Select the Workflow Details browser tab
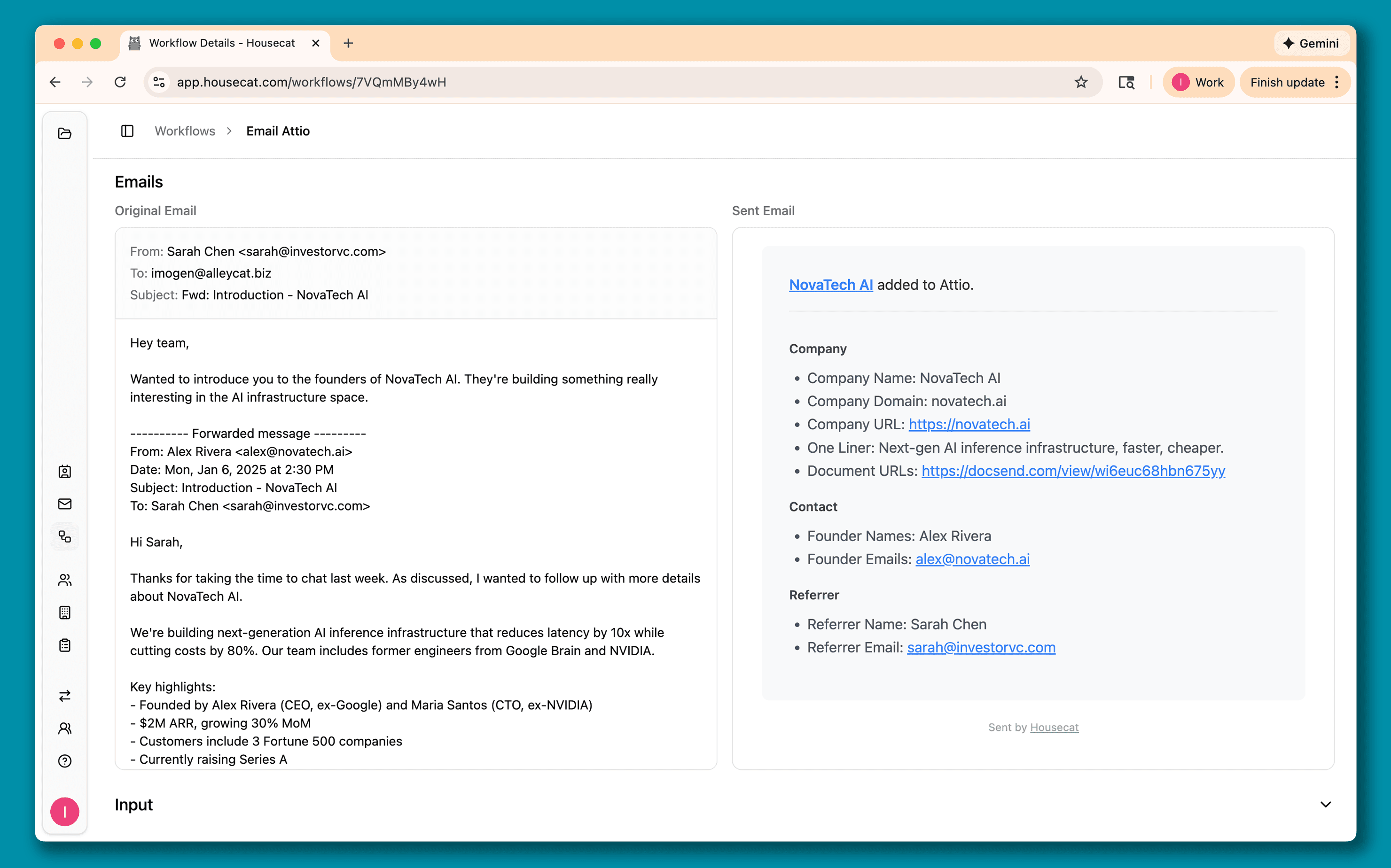Image resolution: width=1391 pixels, height=868 pixels. [x=221, y=43]
